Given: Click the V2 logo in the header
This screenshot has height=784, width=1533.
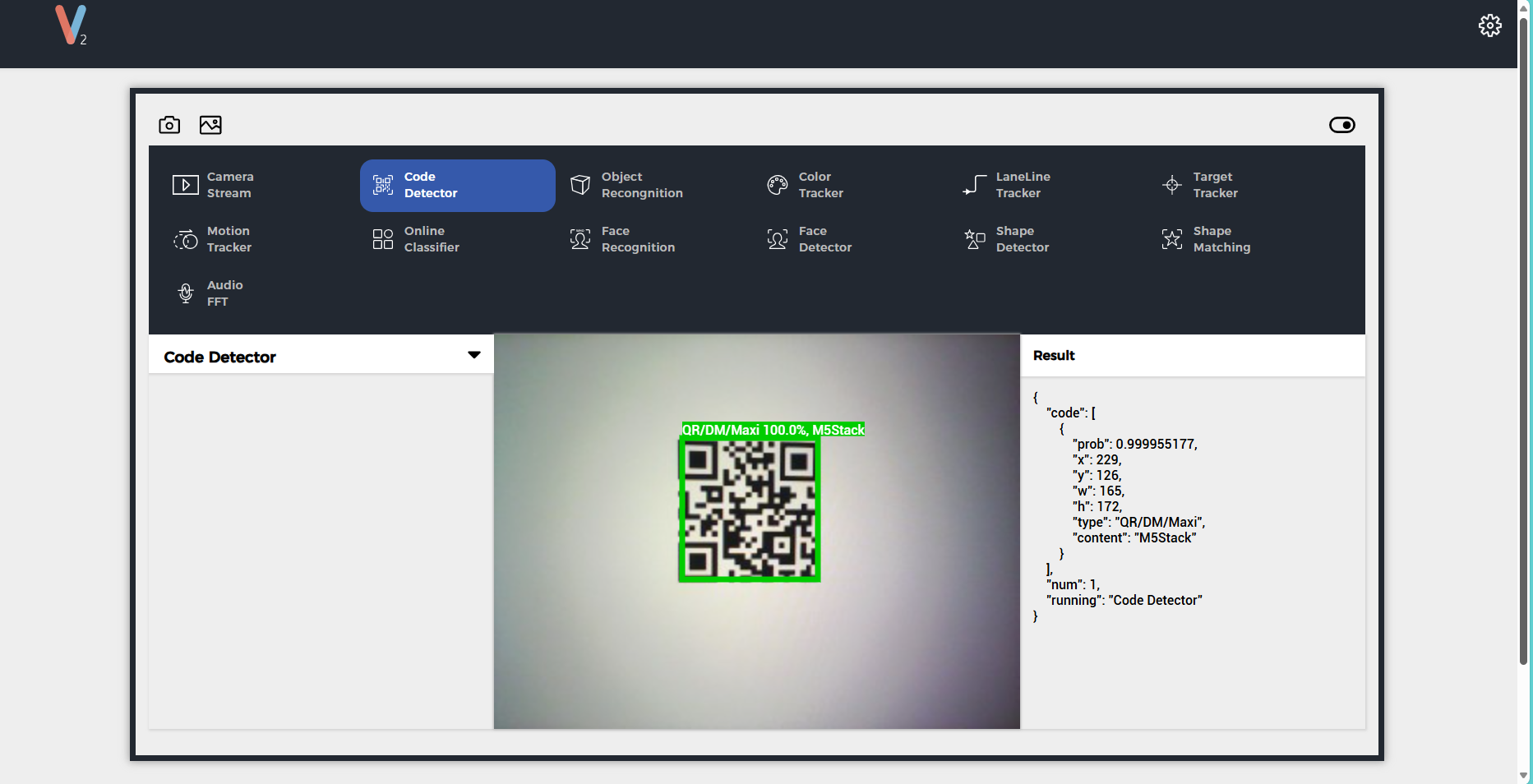Looking at the screenshot, I should click(x=71, y=25).
